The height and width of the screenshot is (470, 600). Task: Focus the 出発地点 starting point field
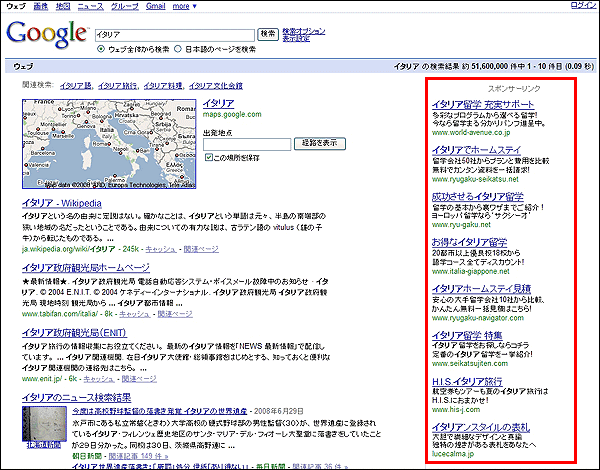click(x=246, y=144)
